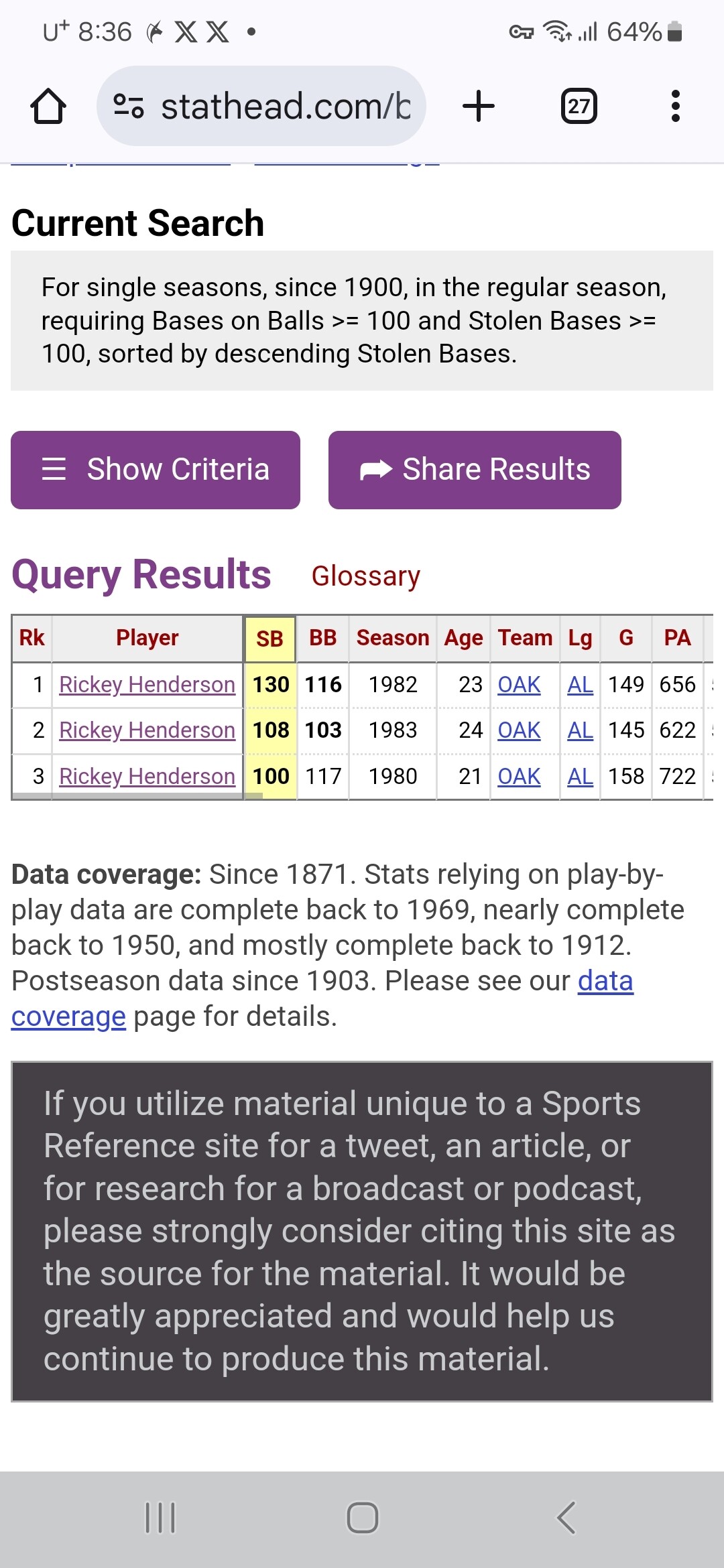Tap the stathead.com address bar
Viewport: 724px width, 1568px height.
click(x=285, y=107)
